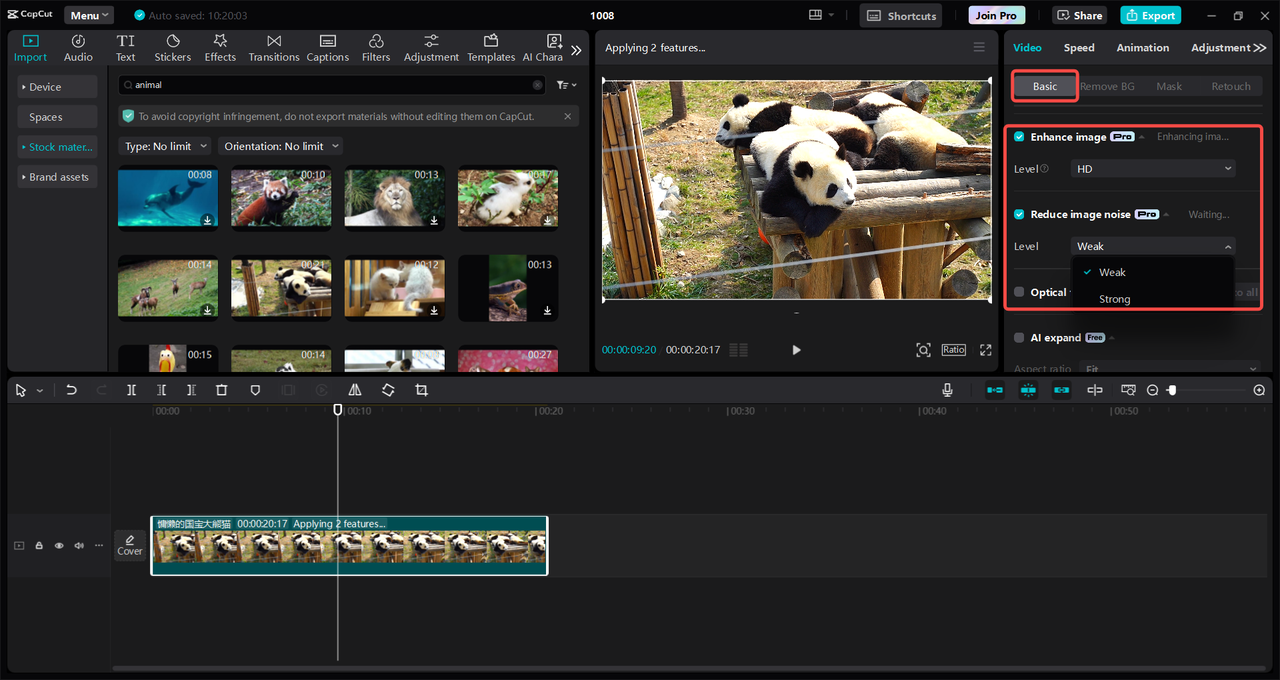Choose Strong in the noise level list
Image resolution: width=1280 pixels, height=680 pixels.
coord(1114,299)
